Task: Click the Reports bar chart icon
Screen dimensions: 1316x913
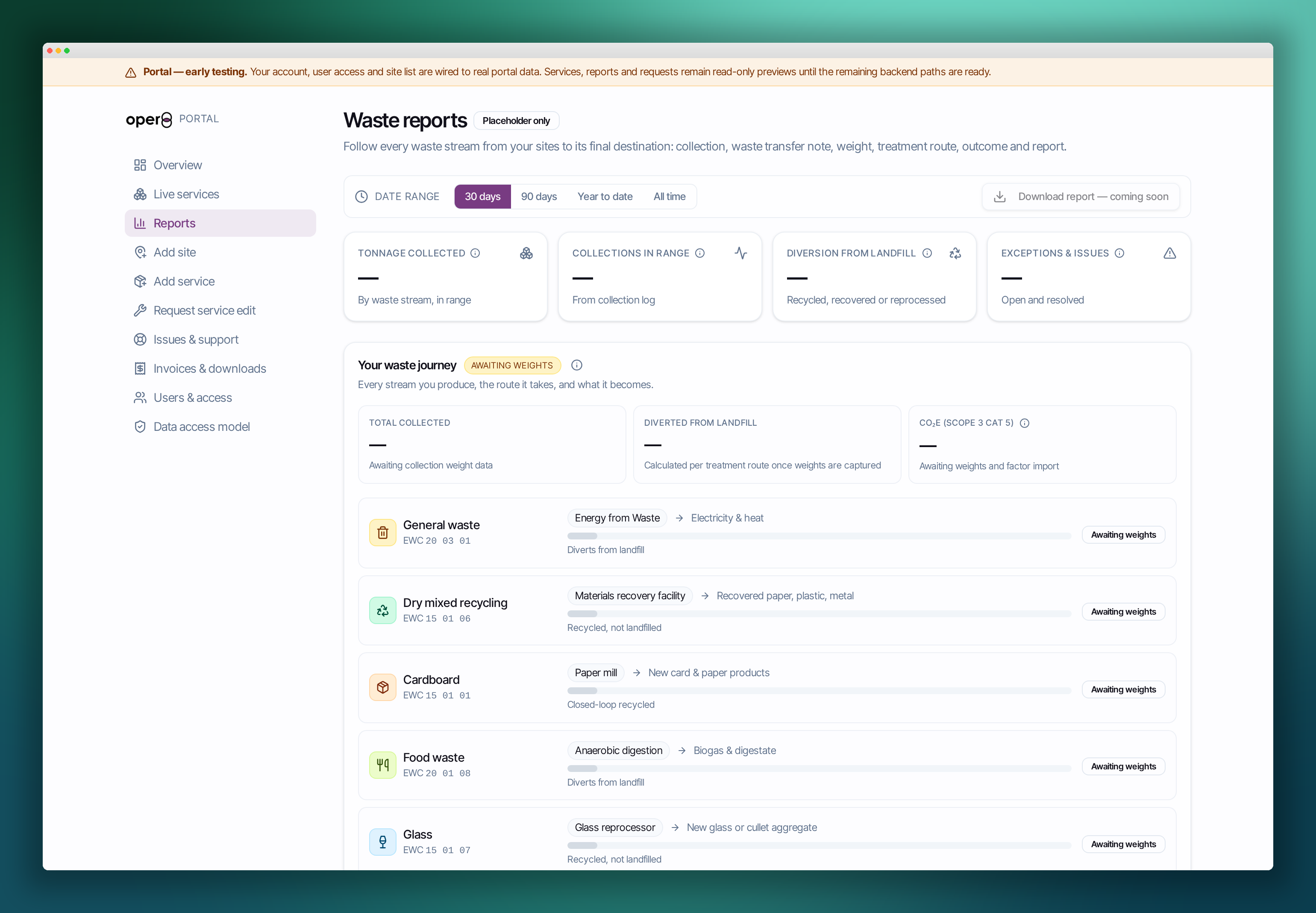Action: click(x=140, y=223)
